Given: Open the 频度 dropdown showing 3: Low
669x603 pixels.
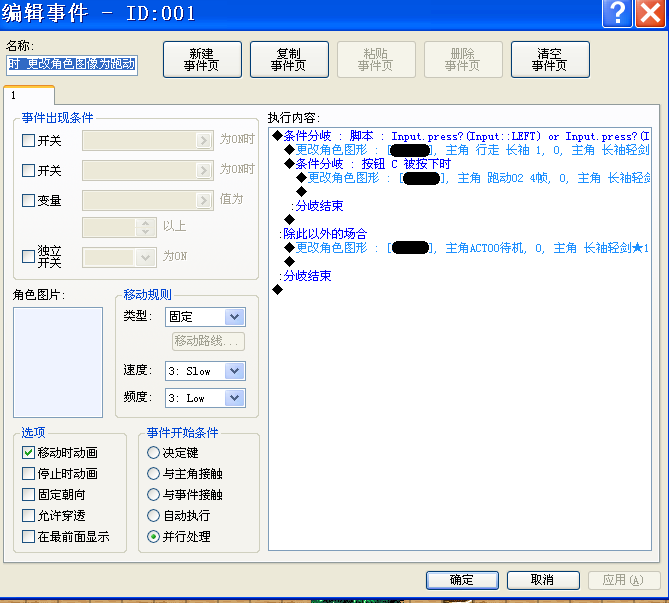Looking at the screenshot, I should coord(205,398).
